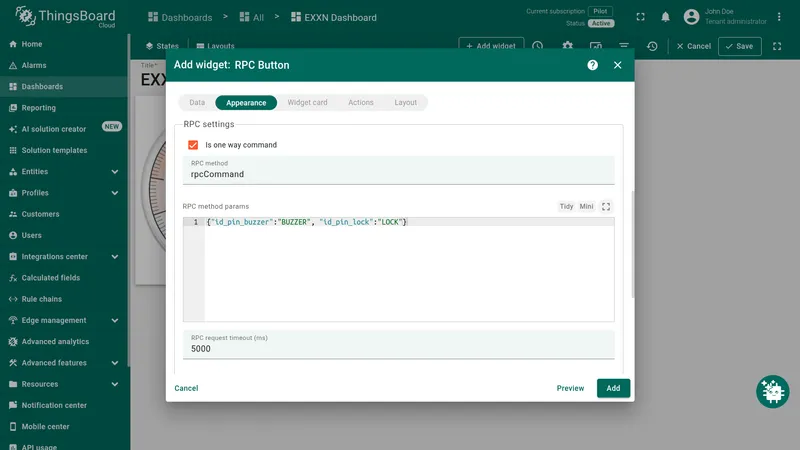Close the Add widget dialog
The width and height of the screenshot is (800, 450).
coord(617,65)
